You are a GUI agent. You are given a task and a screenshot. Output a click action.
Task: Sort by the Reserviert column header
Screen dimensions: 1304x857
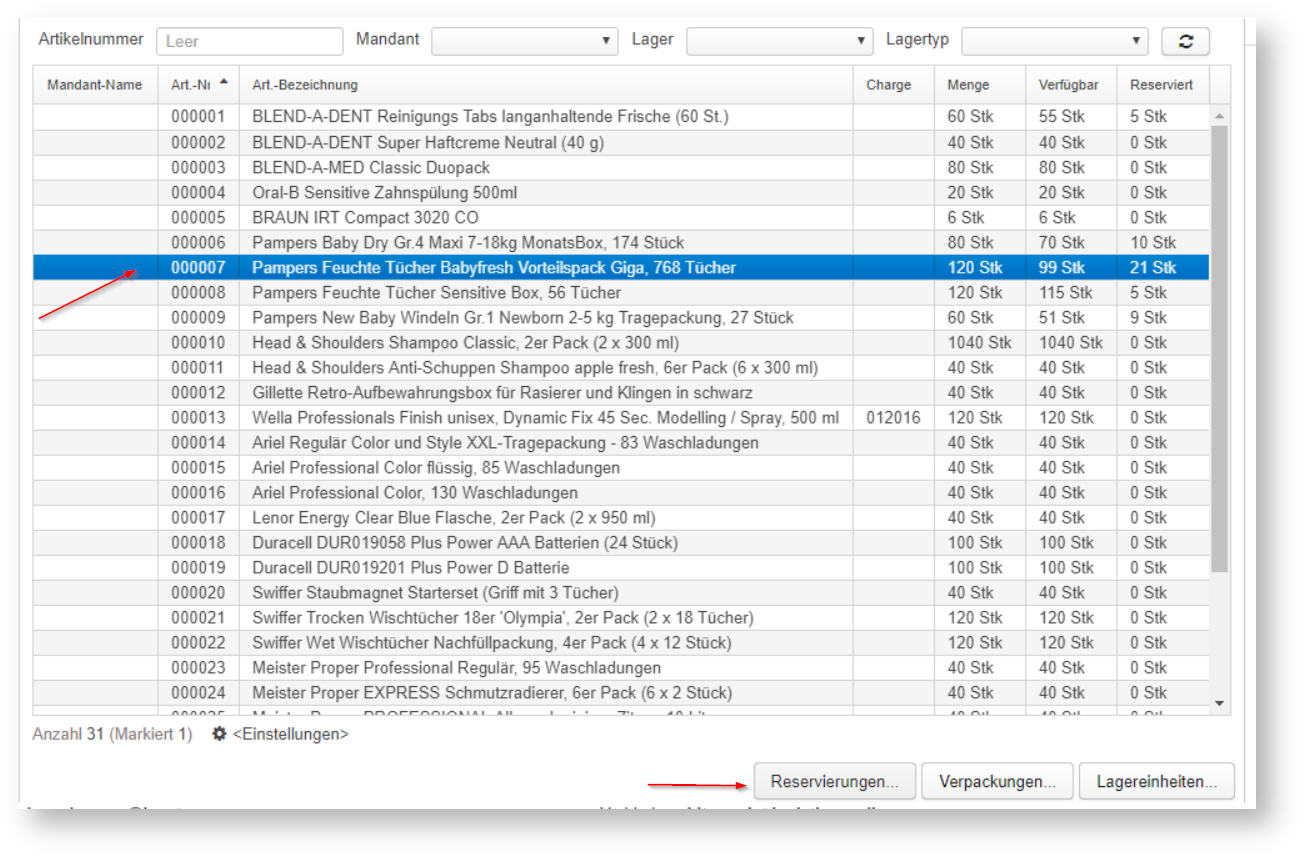(1163, 85)
